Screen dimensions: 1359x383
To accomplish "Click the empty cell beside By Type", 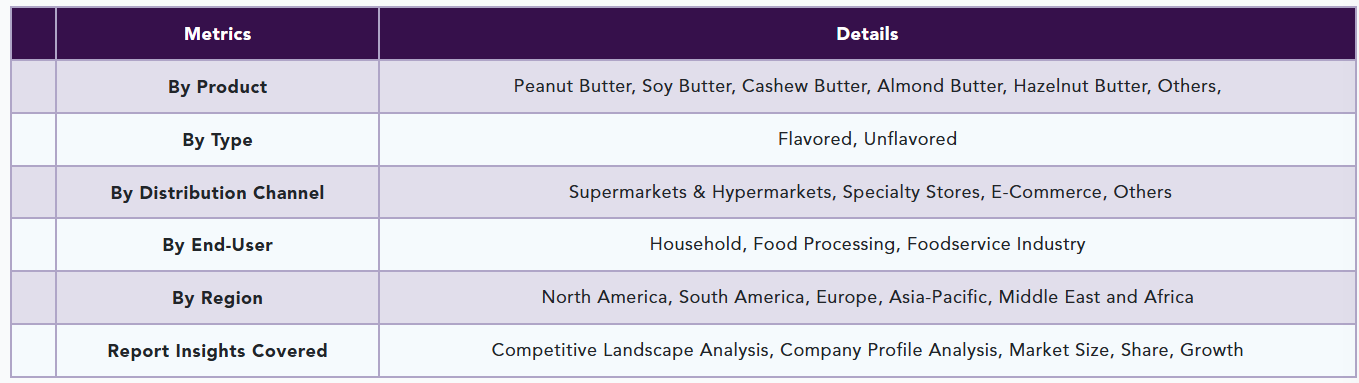I will 33,140.
